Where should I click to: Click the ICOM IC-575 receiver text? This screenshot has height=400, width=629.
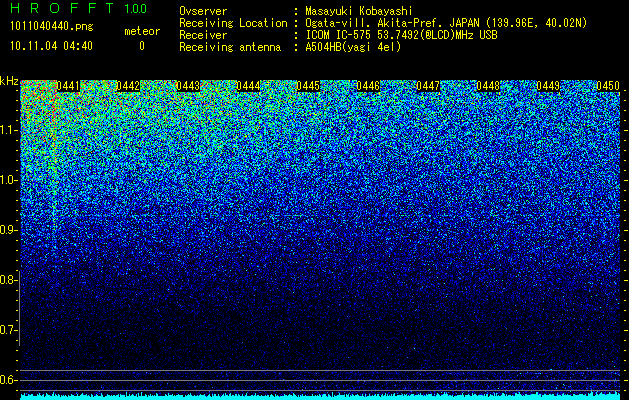tap(401, 35)
